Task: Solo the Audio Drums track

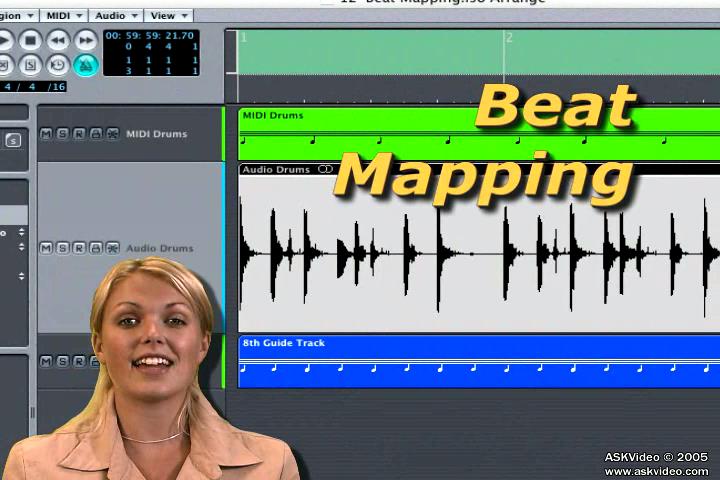Action: tap(62, 248)
